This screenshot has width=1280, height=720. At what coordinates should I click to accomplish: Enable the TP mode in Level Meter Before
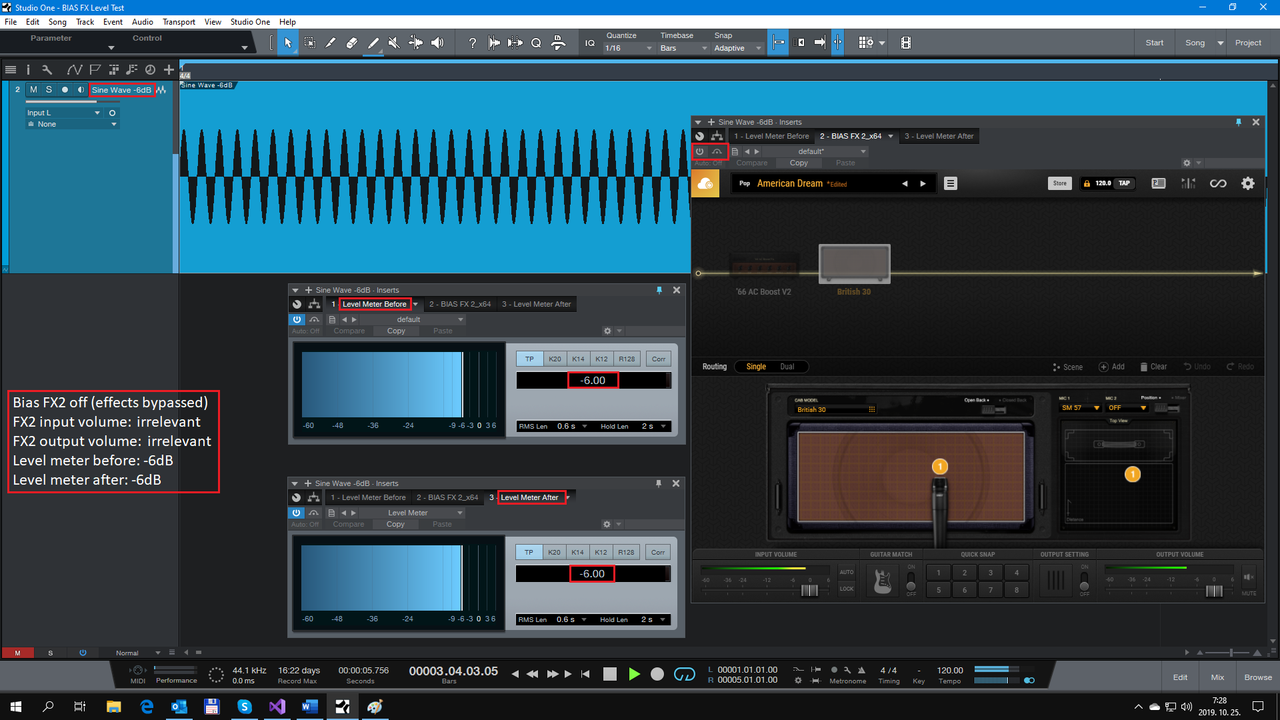(529, 359)
